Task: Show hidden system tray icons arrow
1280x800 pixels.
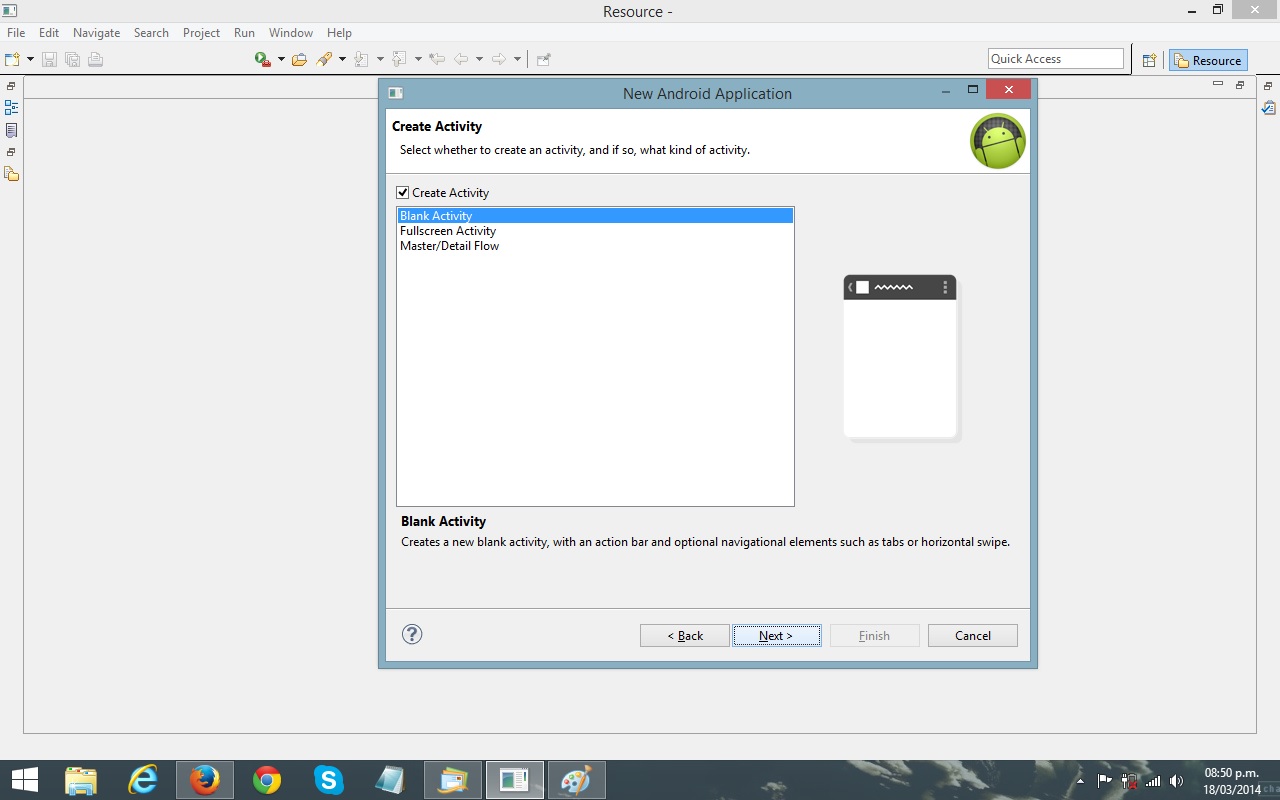Action: click(x=1080, y=781)
